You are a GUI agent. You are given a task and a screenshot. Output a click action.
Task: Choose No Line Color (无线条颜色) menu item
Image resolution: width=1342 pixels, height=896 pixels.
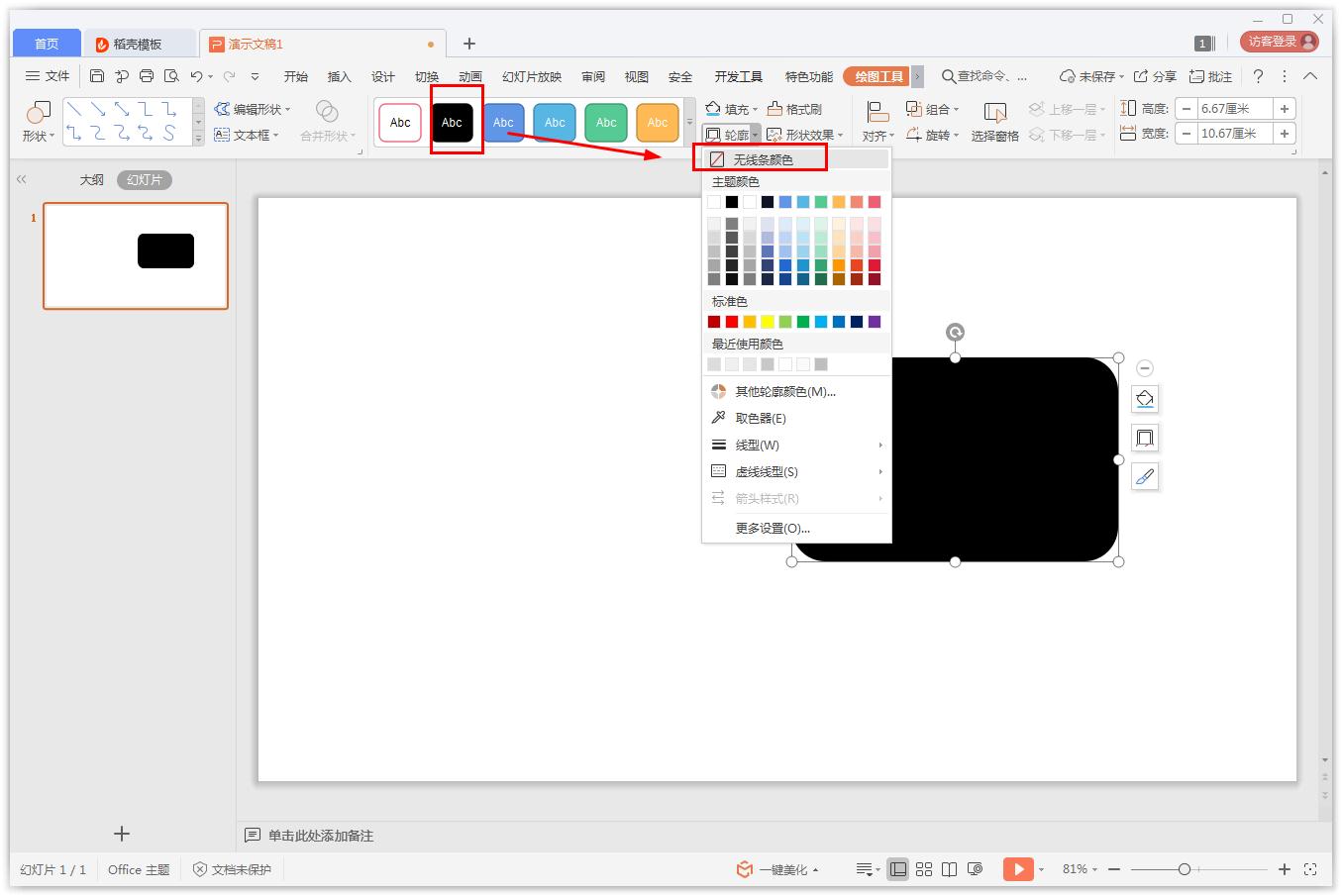coord(762,159)
